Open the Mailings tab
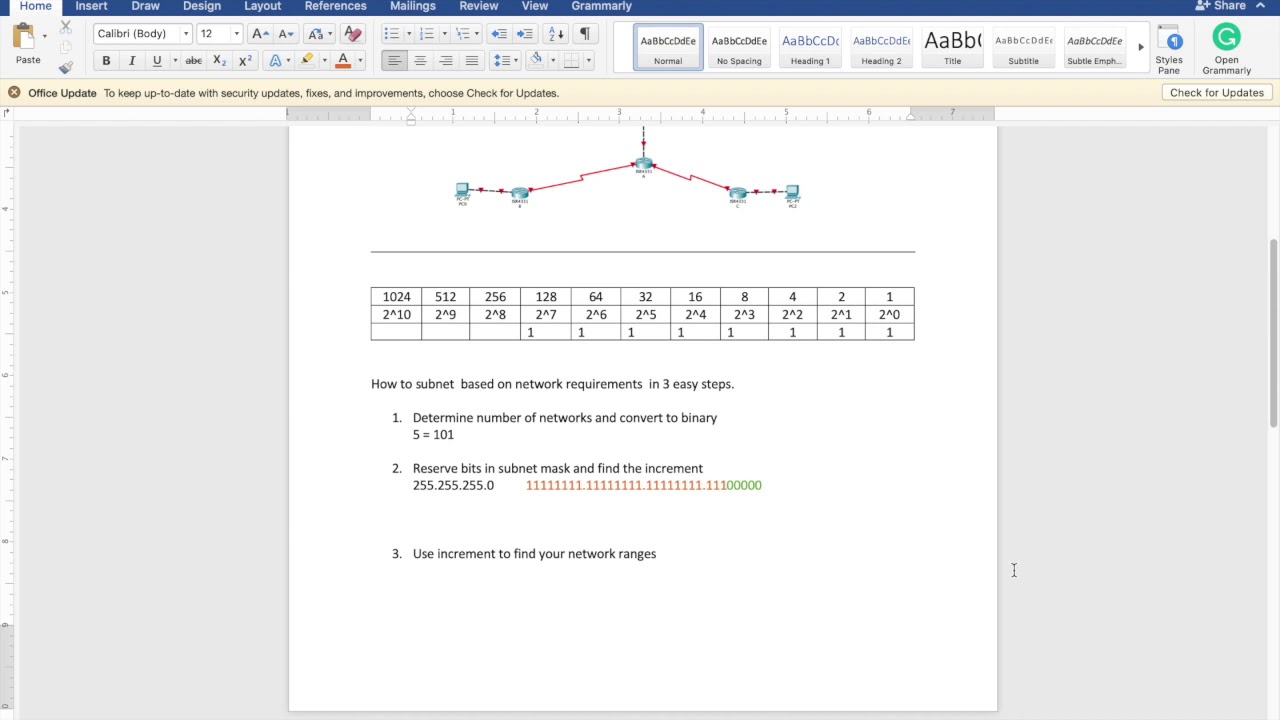1280x720 pixels. (x=413, y=6)
